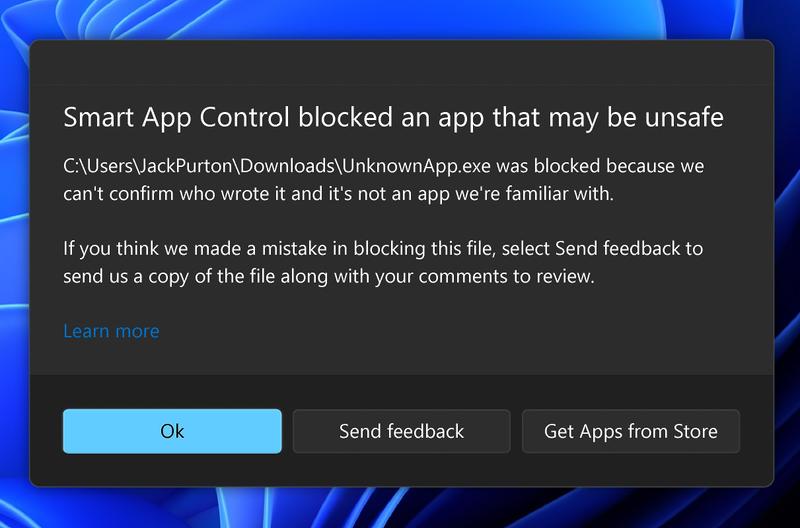Image resolution: width=800 pixels, height=528 pixels.
Task: Click the Send feedback button
Action: click(x=402, y=431)
